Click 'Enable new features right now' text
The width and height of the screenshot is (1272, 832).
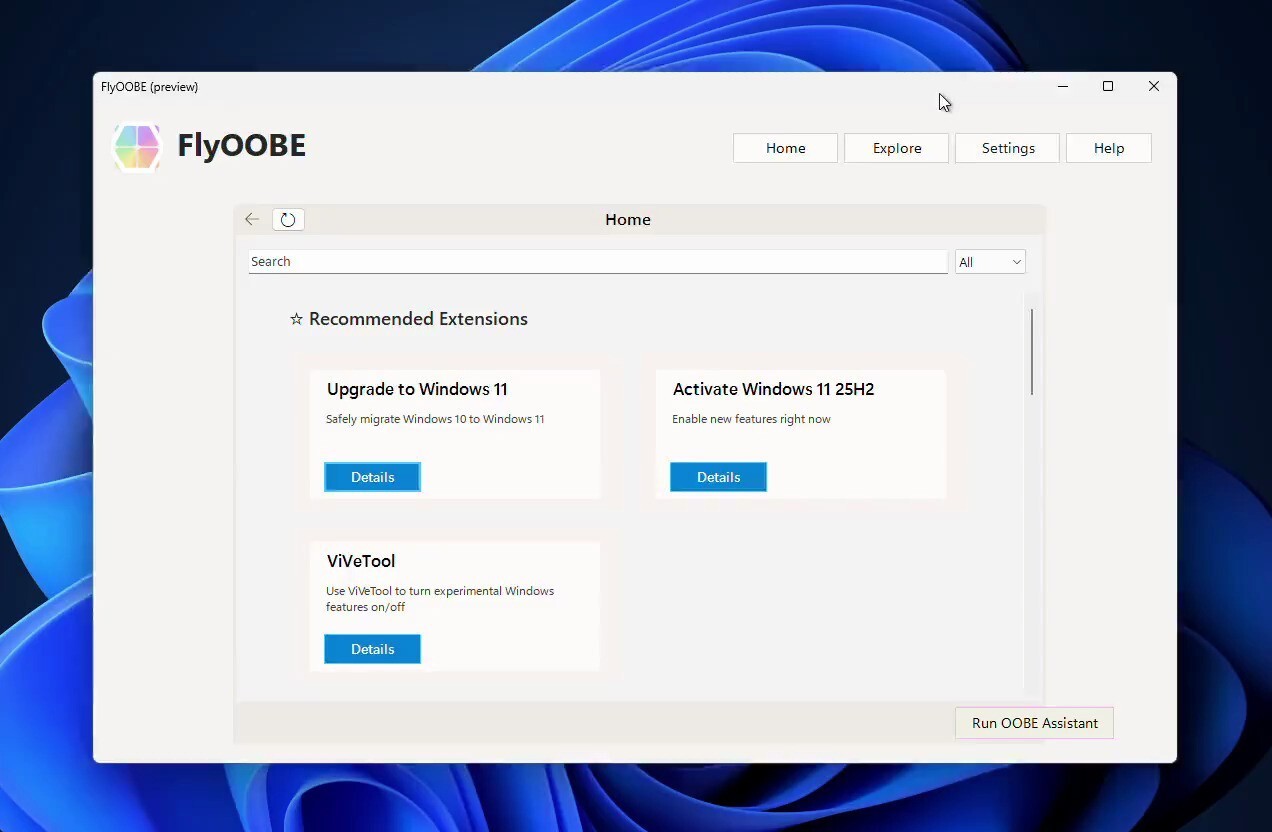751,419
